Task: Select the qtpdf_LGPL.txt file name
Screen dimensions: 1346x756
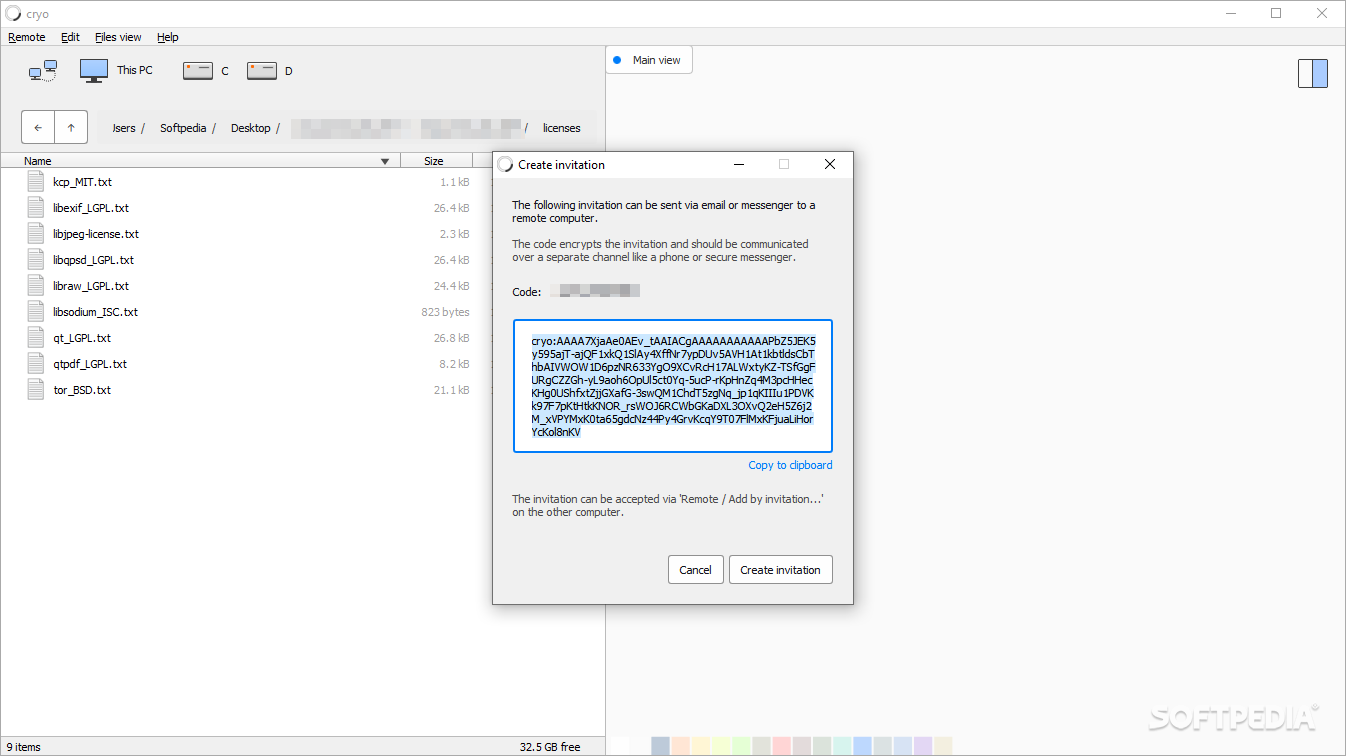Action: click(90, 364)
